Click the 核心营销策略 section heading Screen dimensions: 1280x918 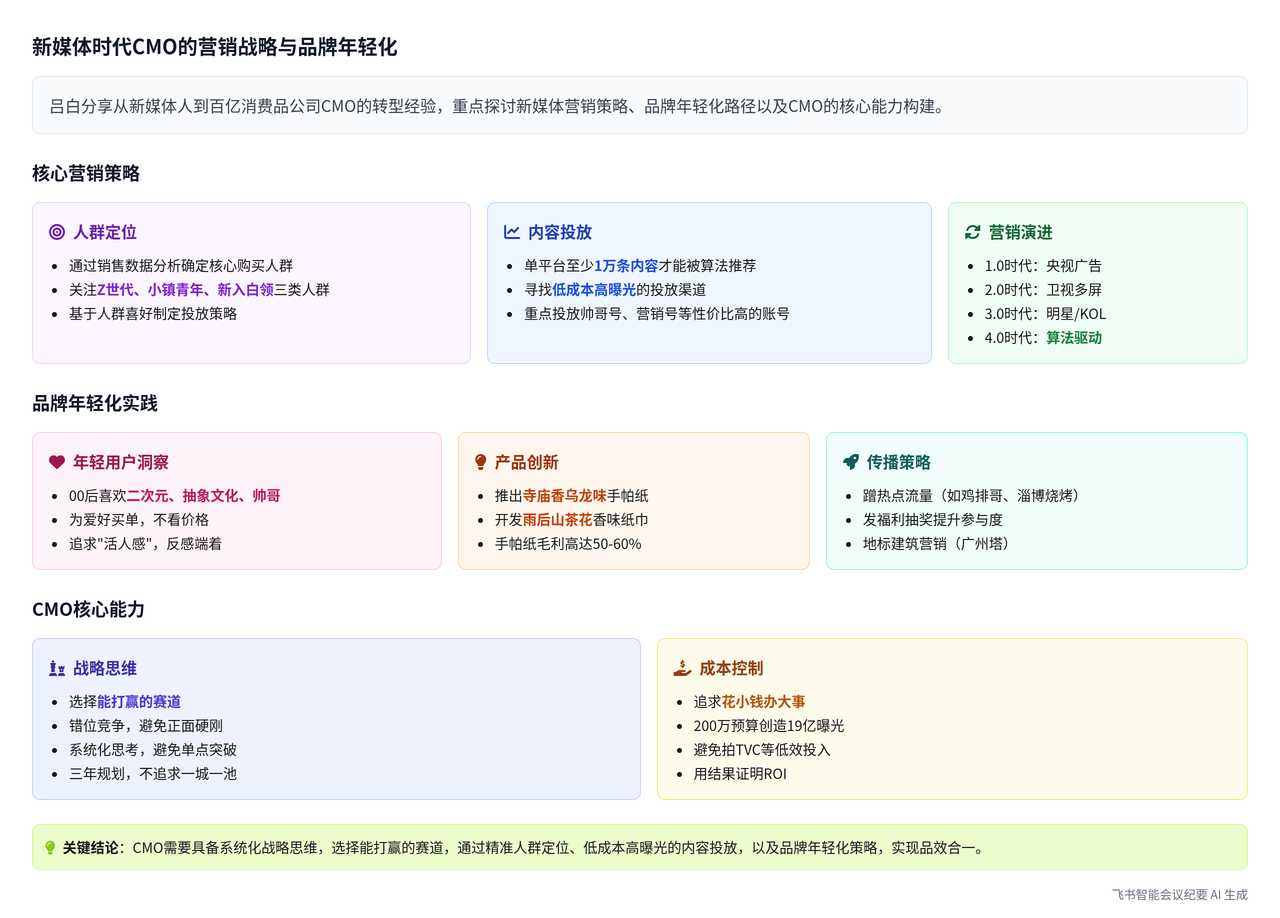86,174
